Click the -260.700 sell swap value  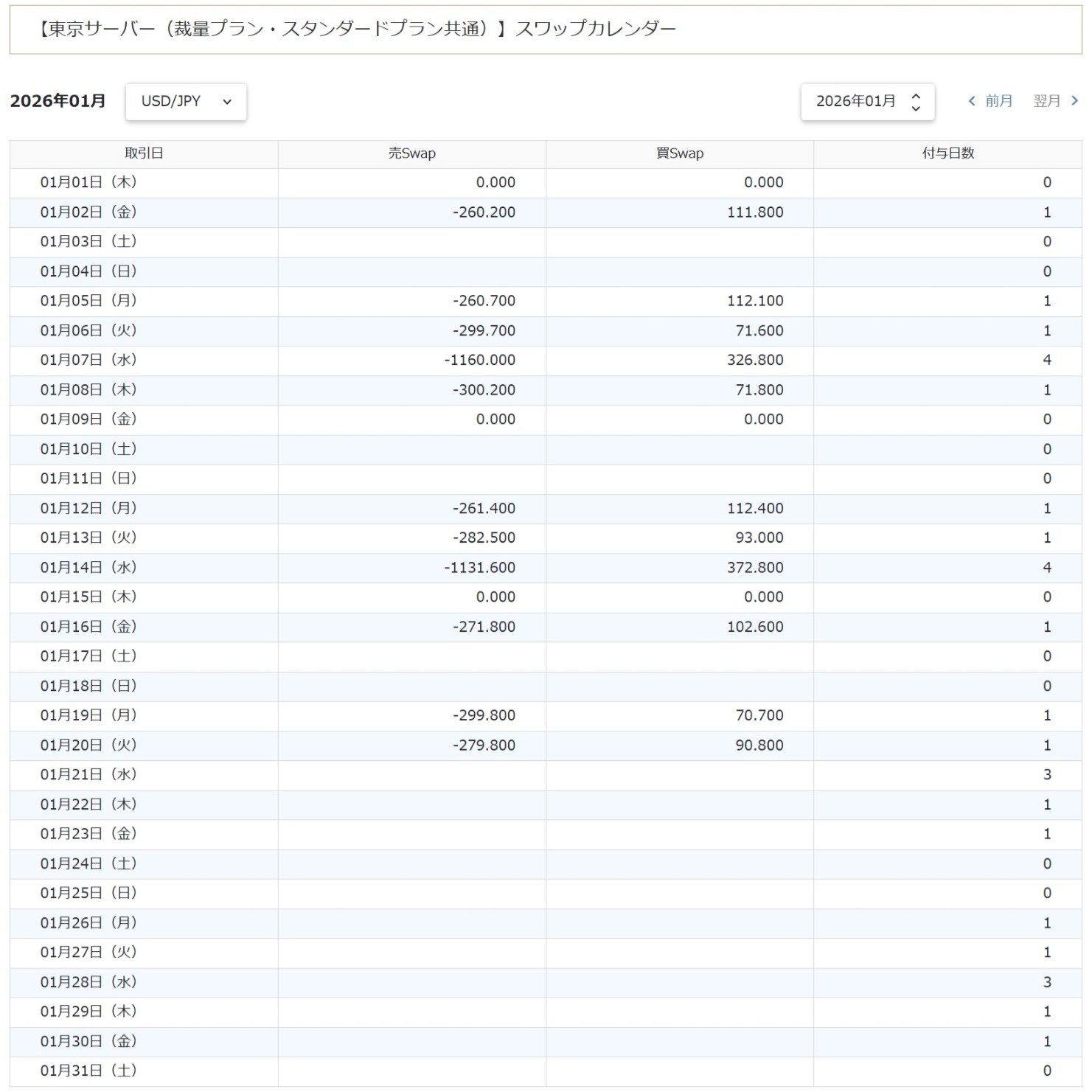coord(484,301)
